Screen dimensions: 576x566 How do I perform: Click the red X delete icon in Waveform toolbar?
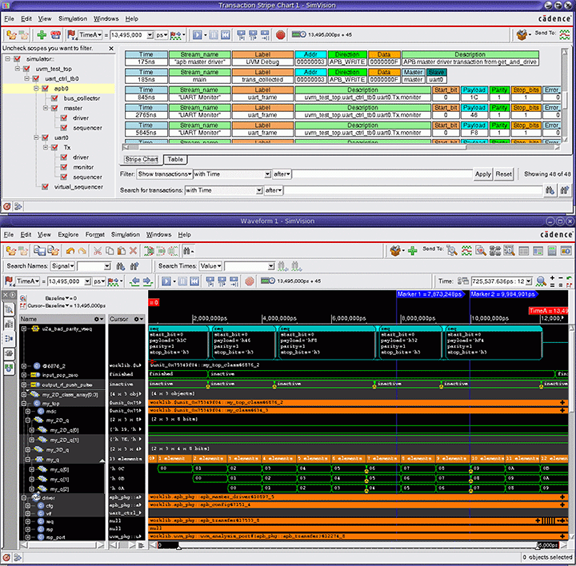(x=133, y=251)
